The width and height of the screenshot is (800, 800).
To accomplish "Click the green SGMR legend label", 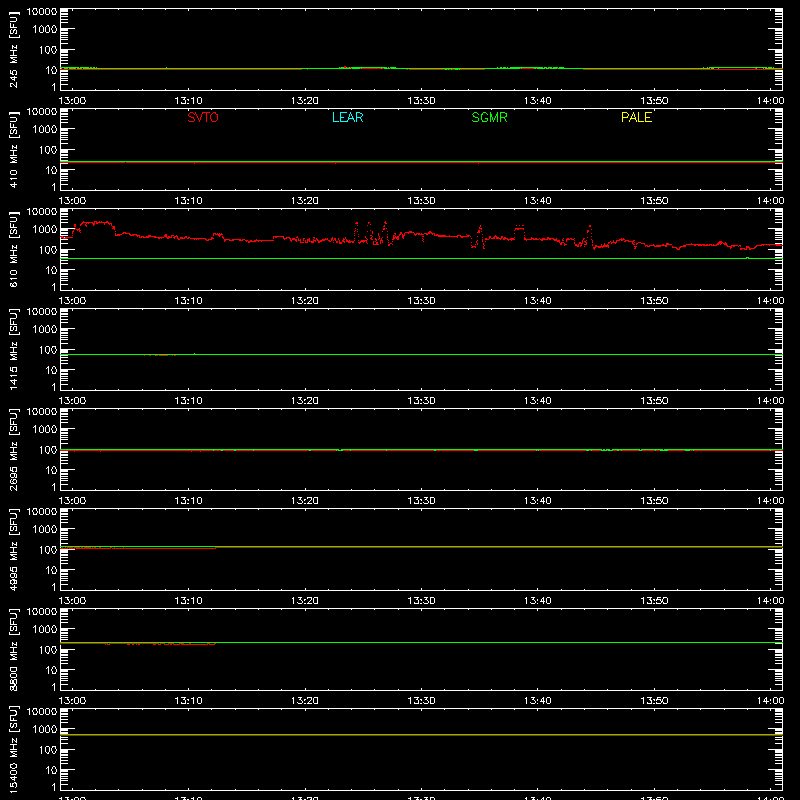I will coord(489,117).
